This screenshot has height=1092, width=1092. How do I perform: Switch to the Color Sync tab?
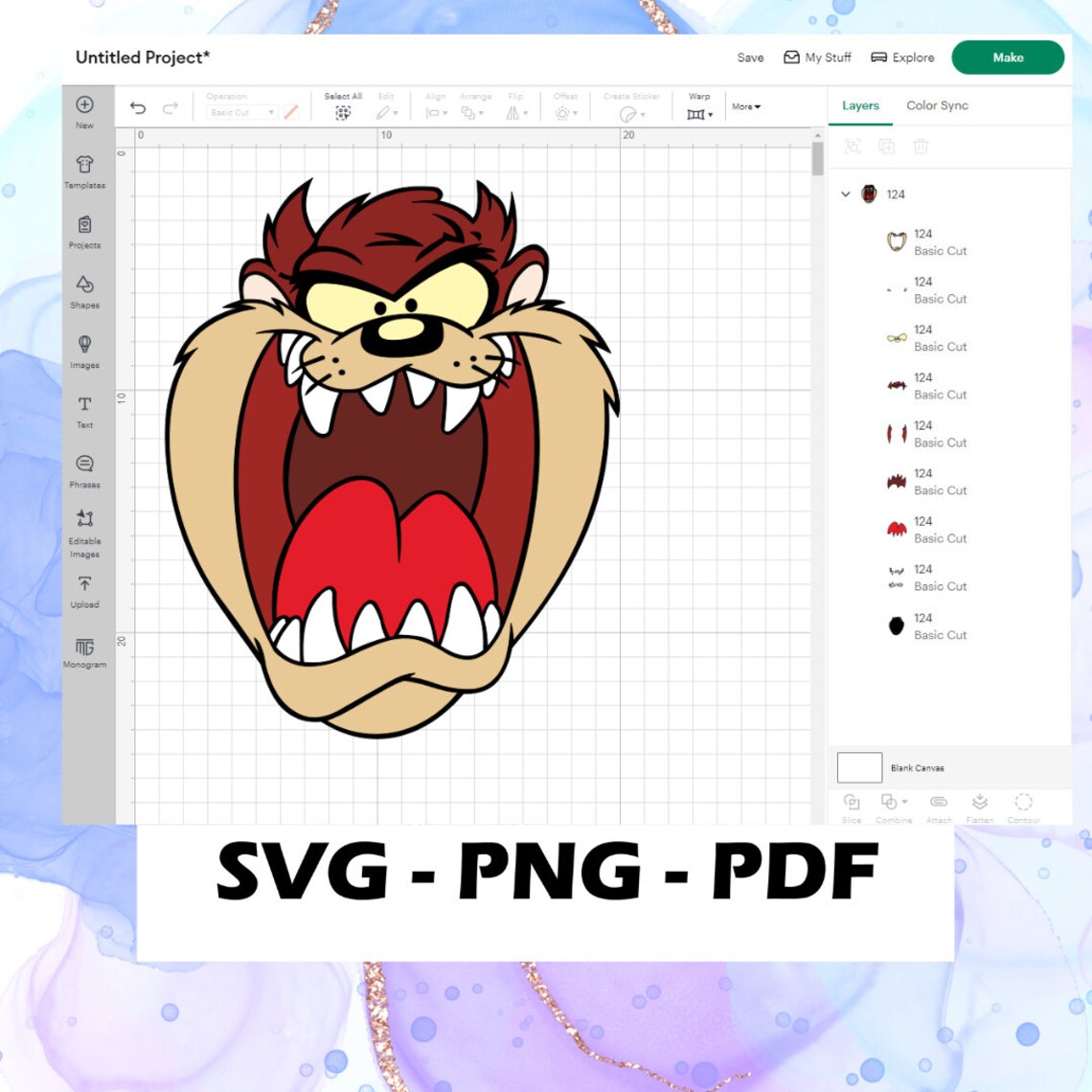937,105
